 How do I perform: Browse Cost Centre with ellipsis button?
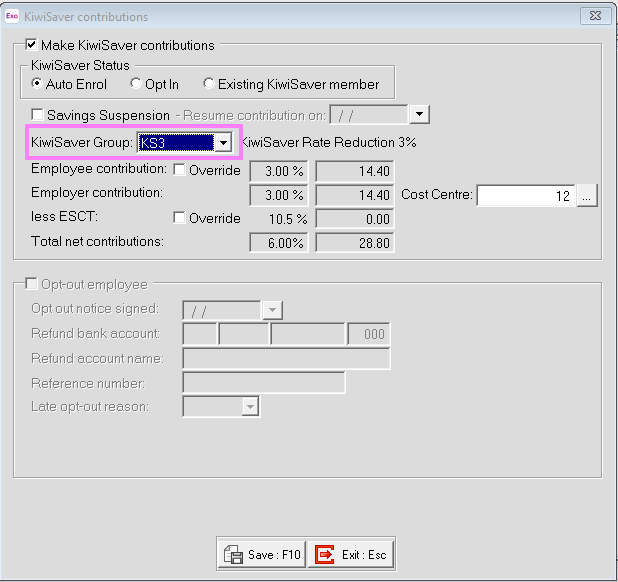[587, 195]
